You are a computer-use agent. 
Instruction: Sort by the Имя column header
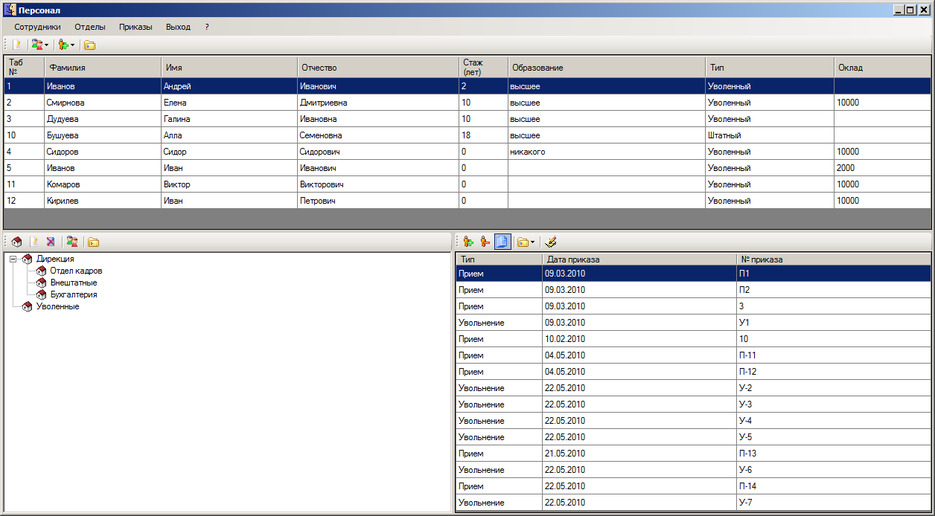229,67
